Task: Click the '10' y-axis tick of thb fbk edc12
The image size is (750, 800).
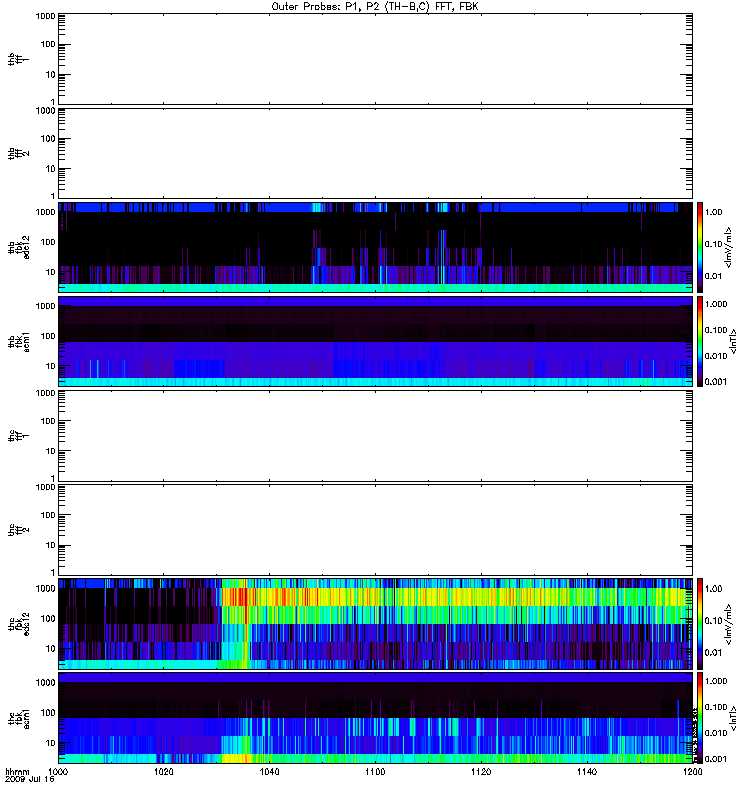Action: pyautogui.click(x=51, y=272)
